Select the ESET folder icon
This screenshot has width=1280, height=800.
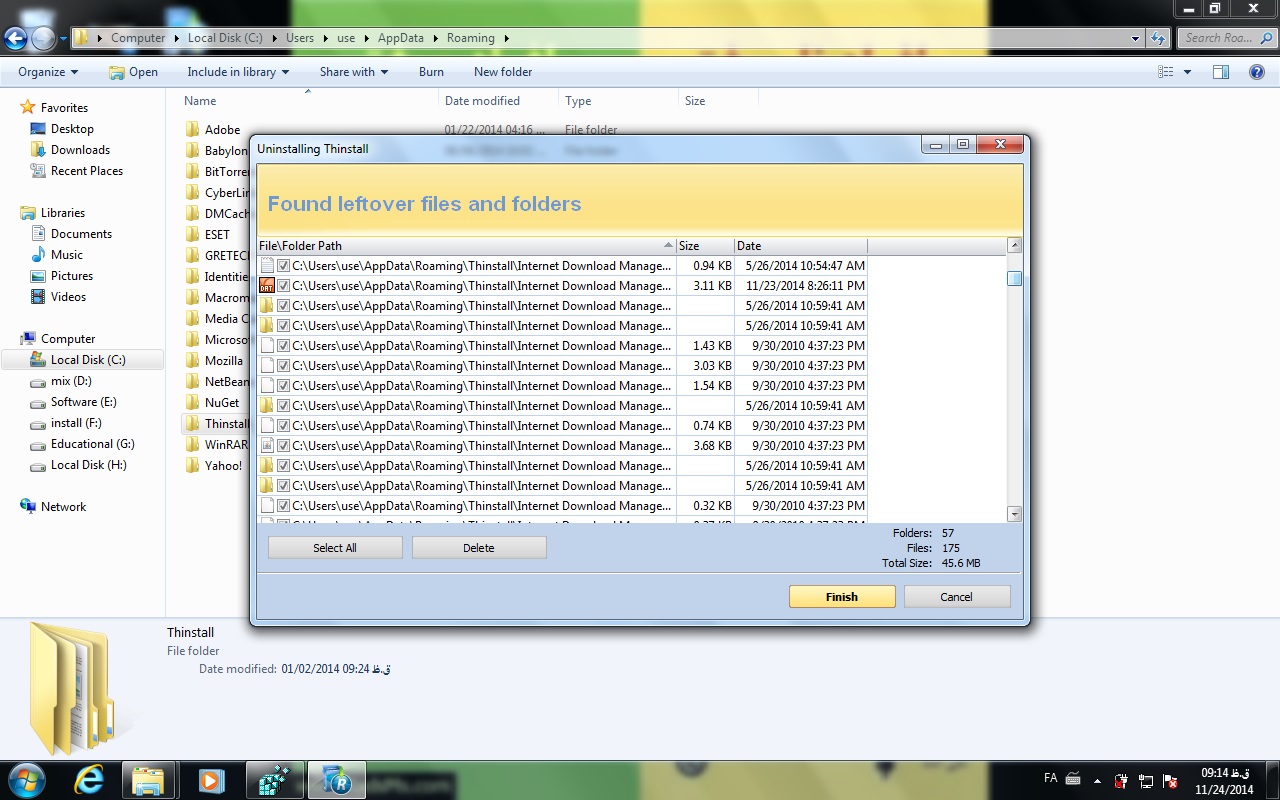pos(193,235)
